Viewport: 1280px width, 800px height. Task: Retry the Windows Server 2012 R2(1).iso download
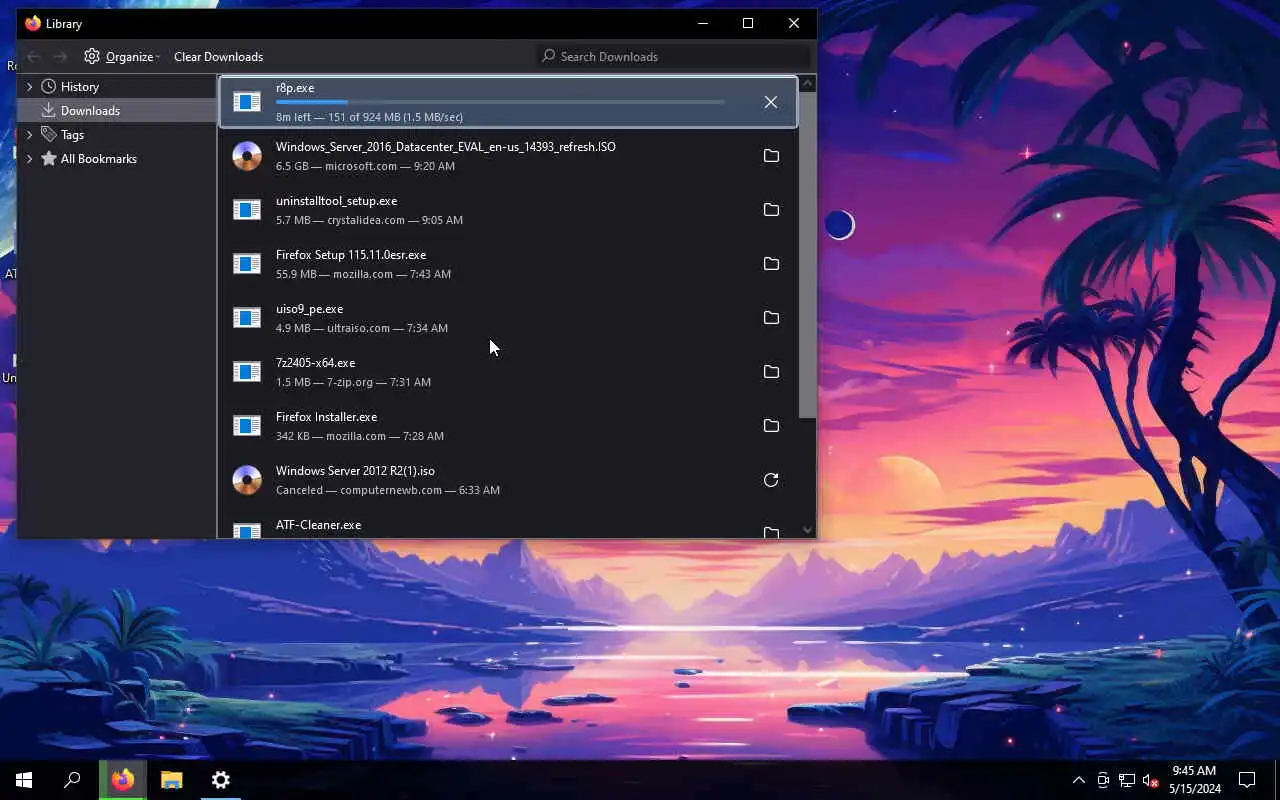pyautogui.click(x=771, y=480)
